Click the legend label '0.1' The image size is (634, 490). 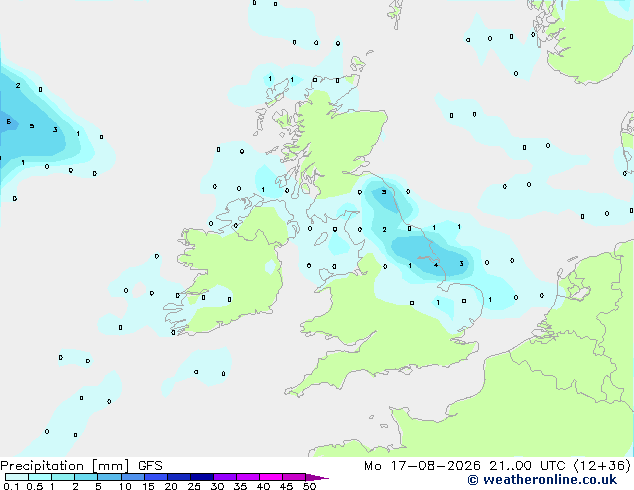(11, 486)
